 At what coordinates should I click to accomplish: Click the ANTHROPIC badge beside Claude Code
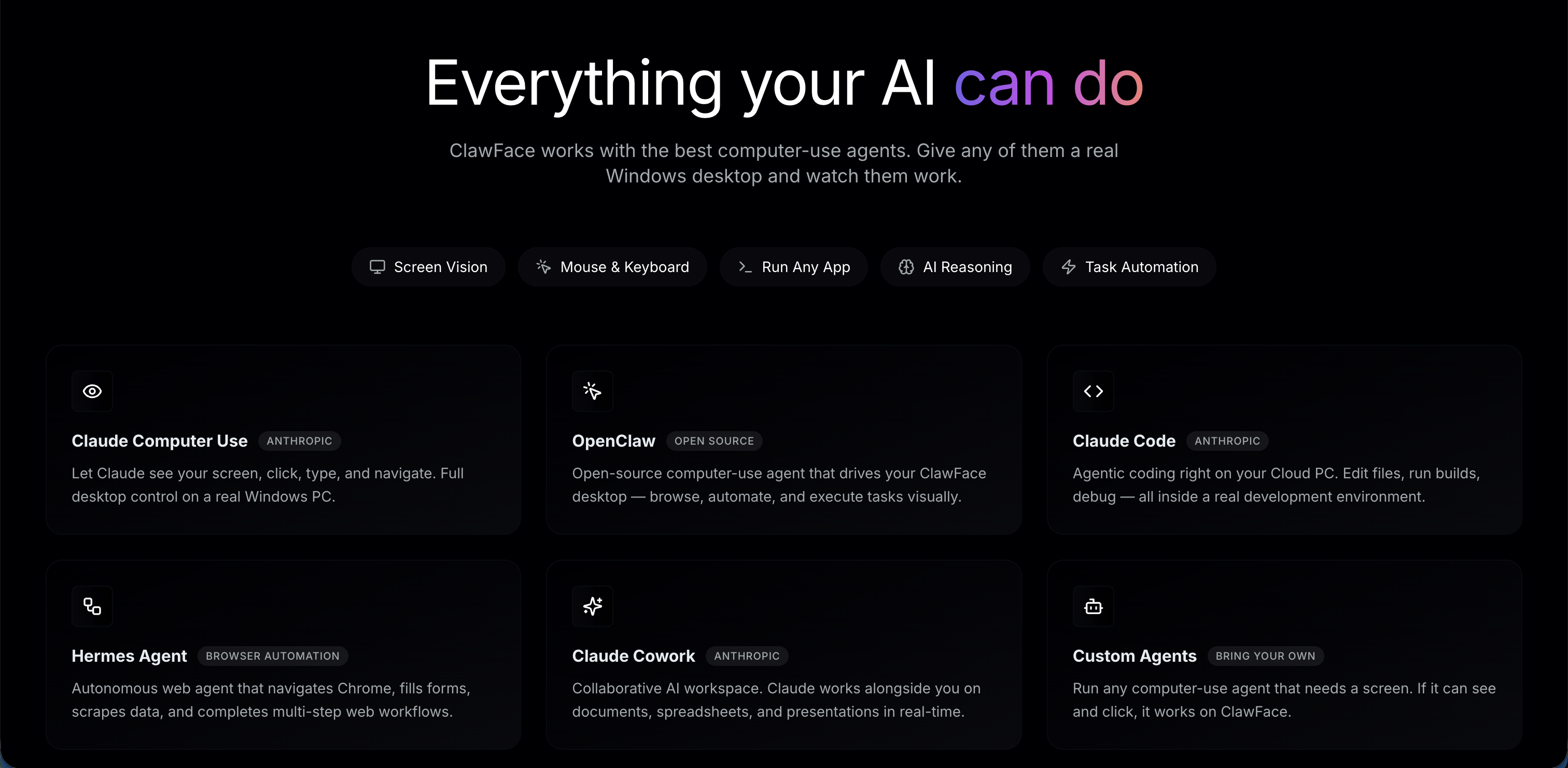pos(1227,440)
